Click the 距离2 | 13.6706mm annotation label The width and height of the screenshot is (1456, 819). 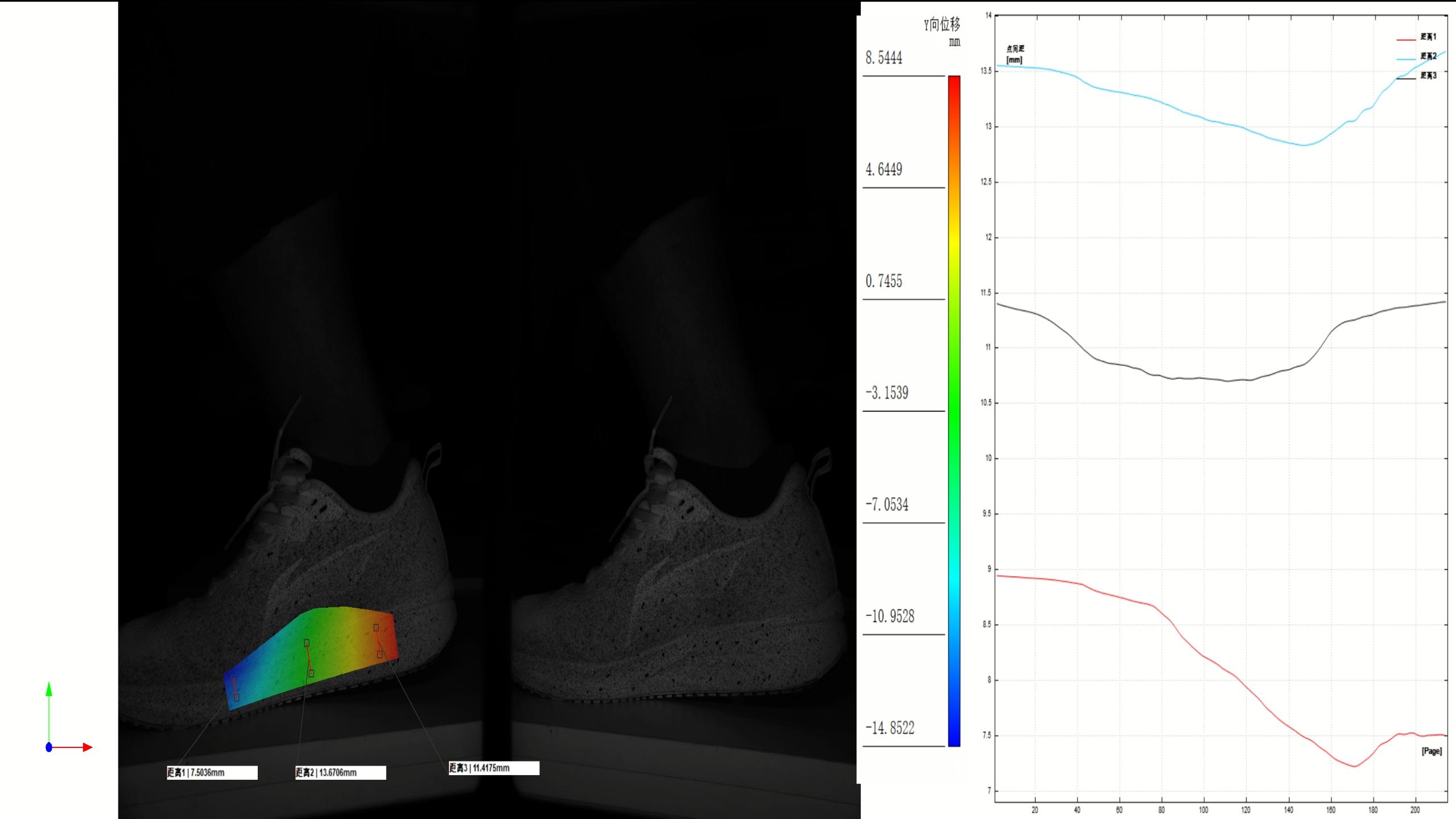tap(340, 772)
